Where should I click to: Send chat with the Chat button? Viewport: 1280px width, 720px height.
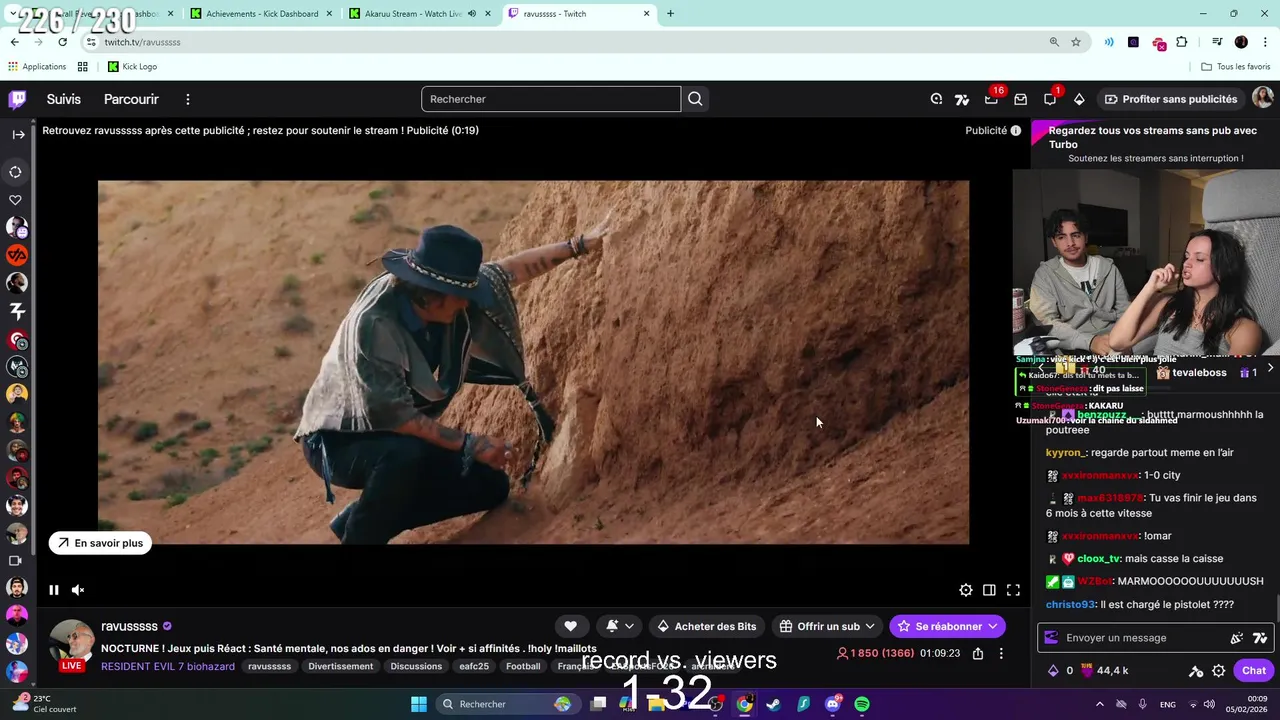coord(1253,671)
